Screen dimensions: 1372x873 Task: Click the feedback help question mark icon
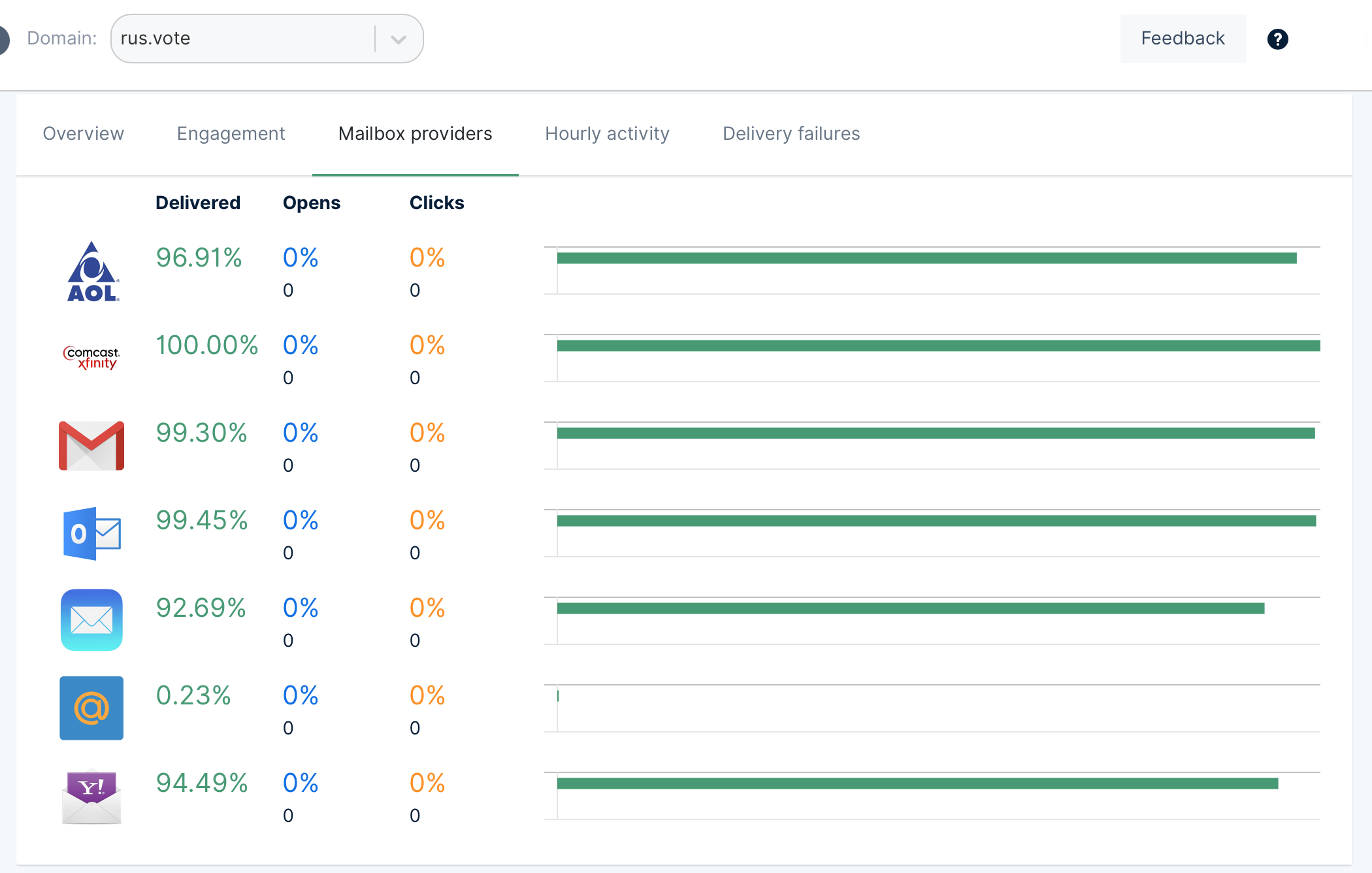point(1277,39)
